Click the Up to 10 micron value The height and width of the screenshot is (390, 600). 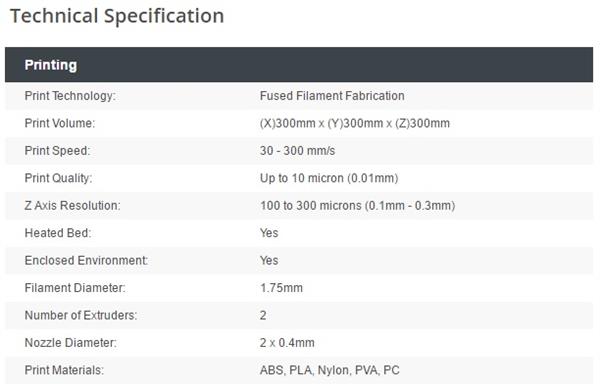click(329, 178)
